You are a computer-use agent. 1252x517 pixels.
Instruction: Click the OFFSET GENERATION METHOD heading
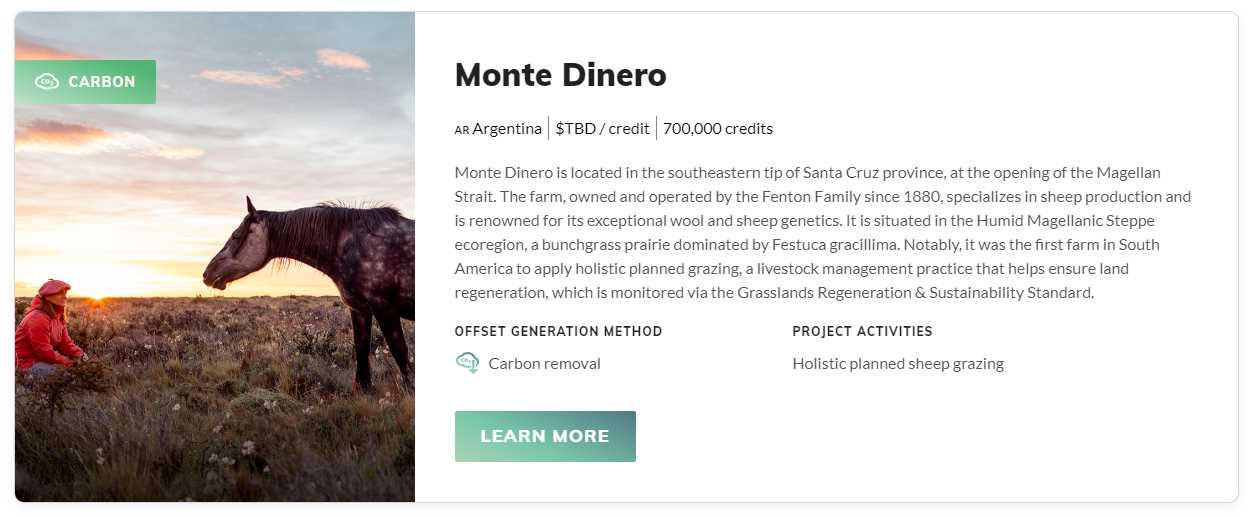[x=558, y=331]
